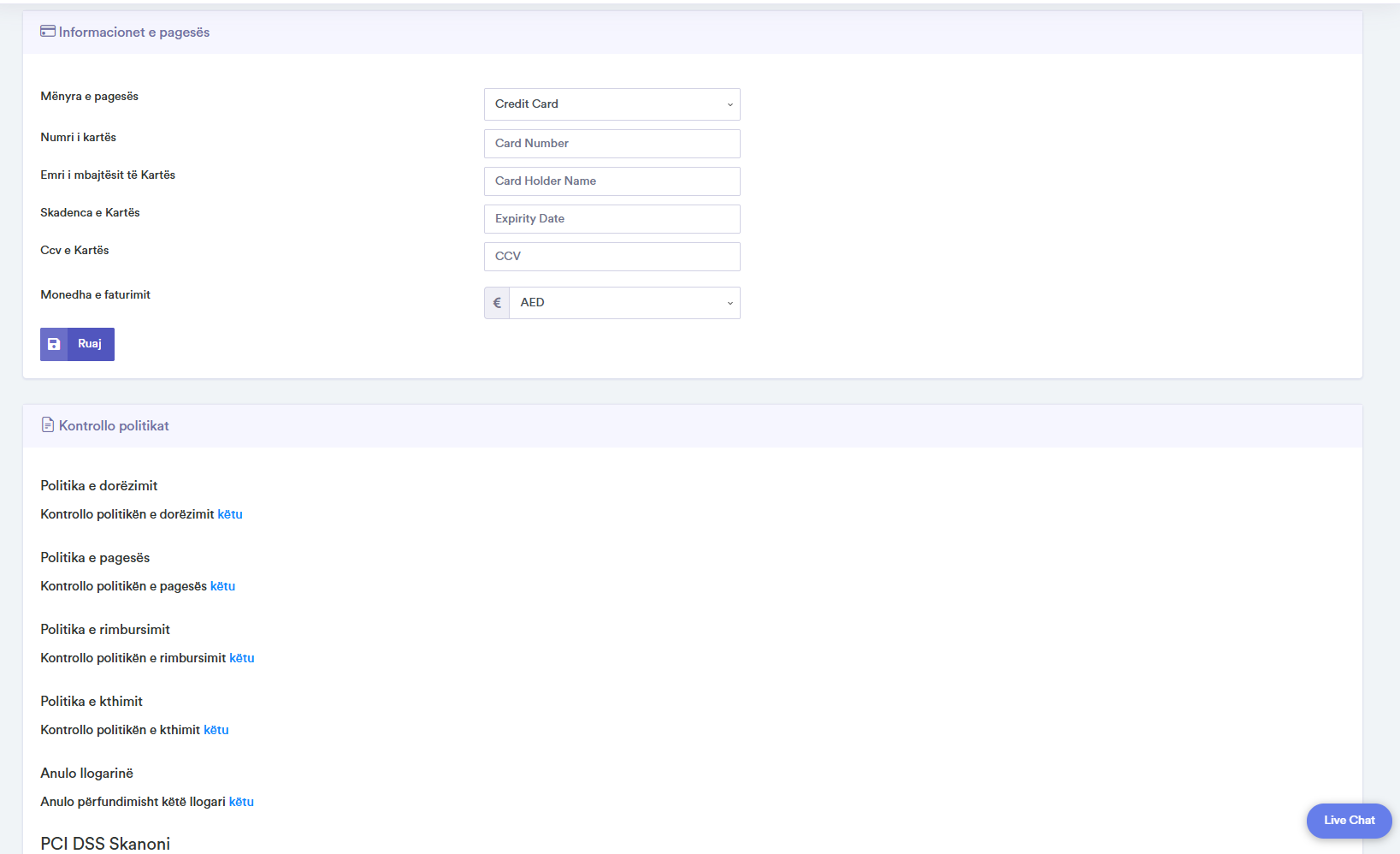Click këtu to cancel the account
This screenshot has height=854, width=1400.
241,802
